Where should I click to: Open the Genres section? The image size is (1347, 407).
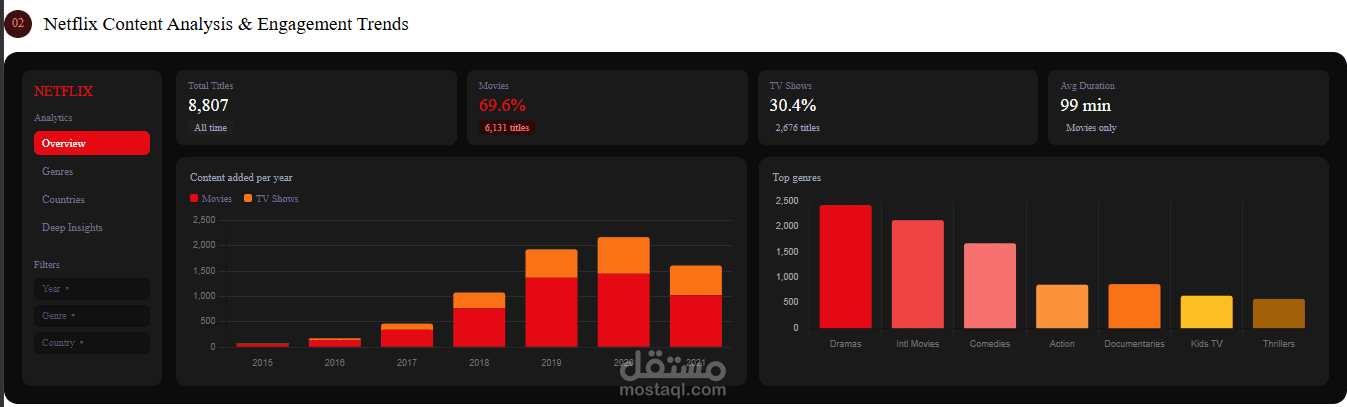point(92,171)
